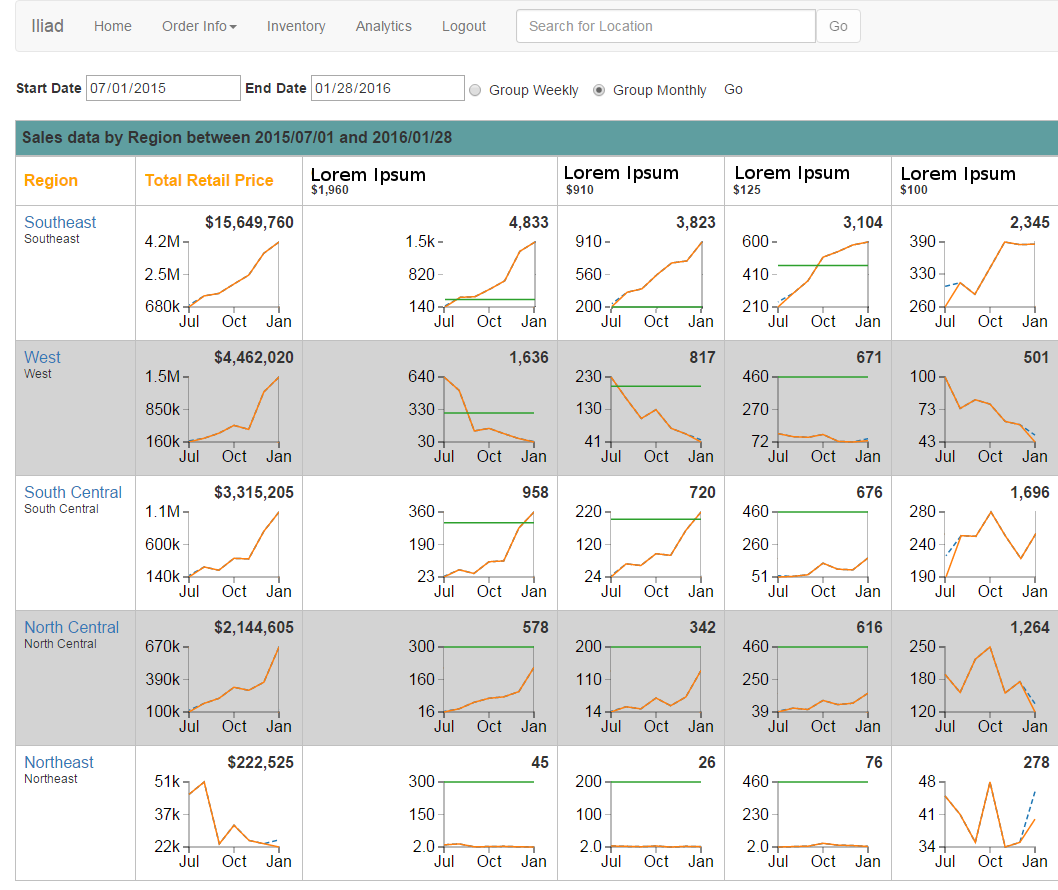The width and height of the screenshot is (1058, 890).
Task: Click the Southeast Total Retail Price chart
Action: 233,275
